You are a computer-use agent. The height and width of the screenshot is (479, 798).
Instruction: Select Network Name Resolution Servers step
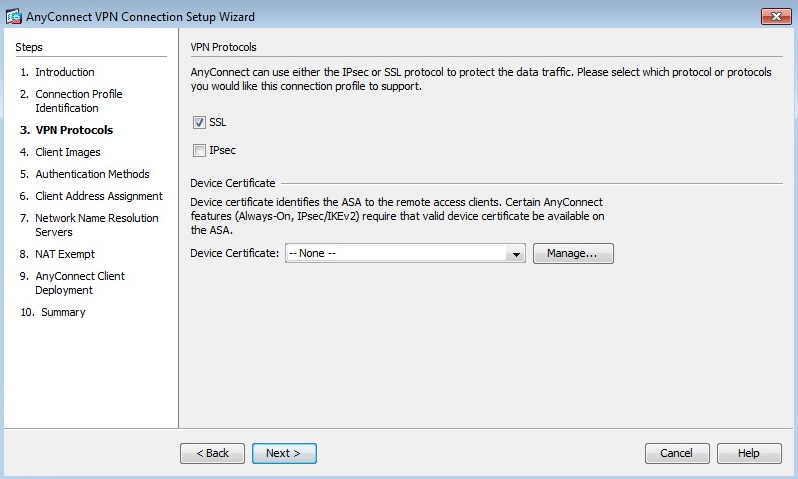[x=97, y=225]
